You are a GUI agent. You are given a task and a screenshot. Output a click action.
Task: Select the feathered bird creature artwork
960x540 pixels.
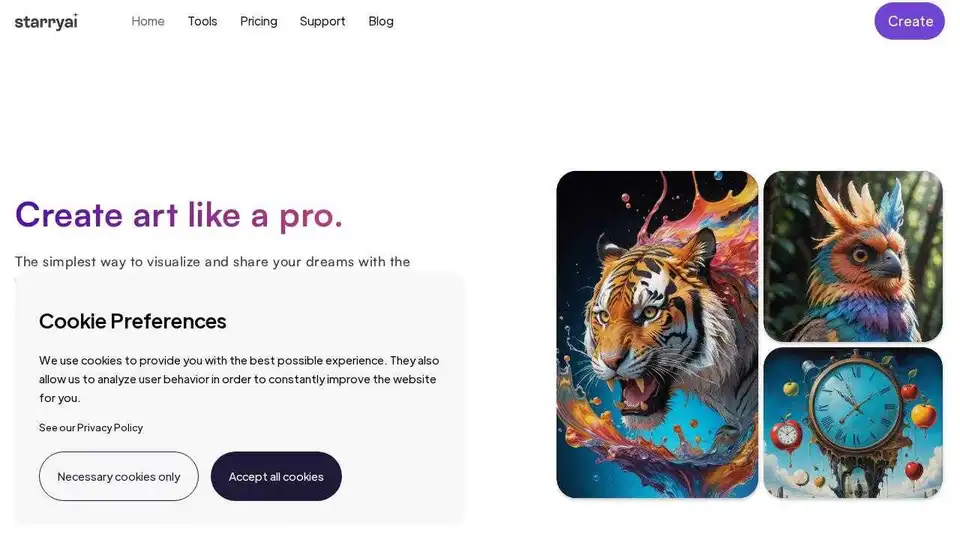(853, 256)
